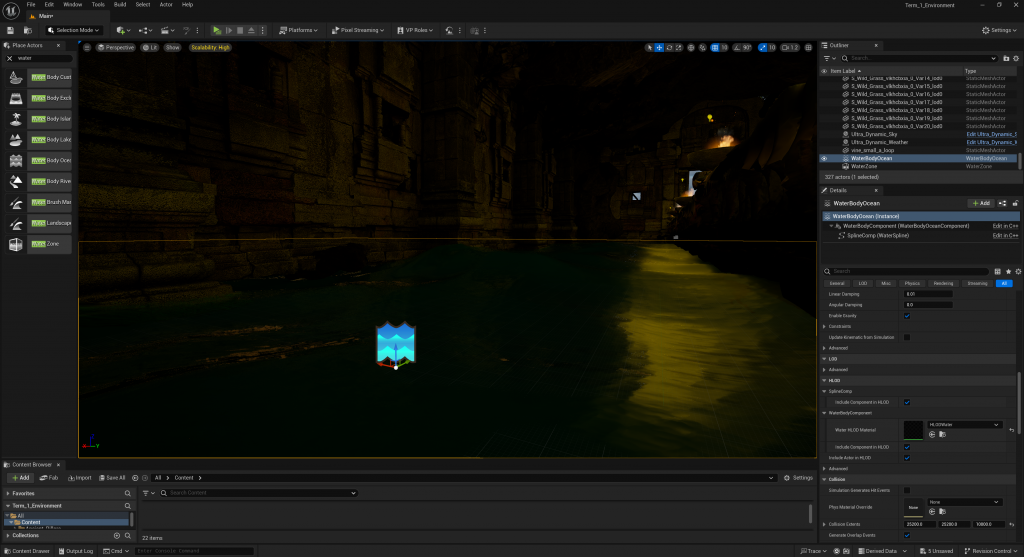Collapse the HLOD section
The height and width of the screenshot is (557, 1024).
pos(824,381)
